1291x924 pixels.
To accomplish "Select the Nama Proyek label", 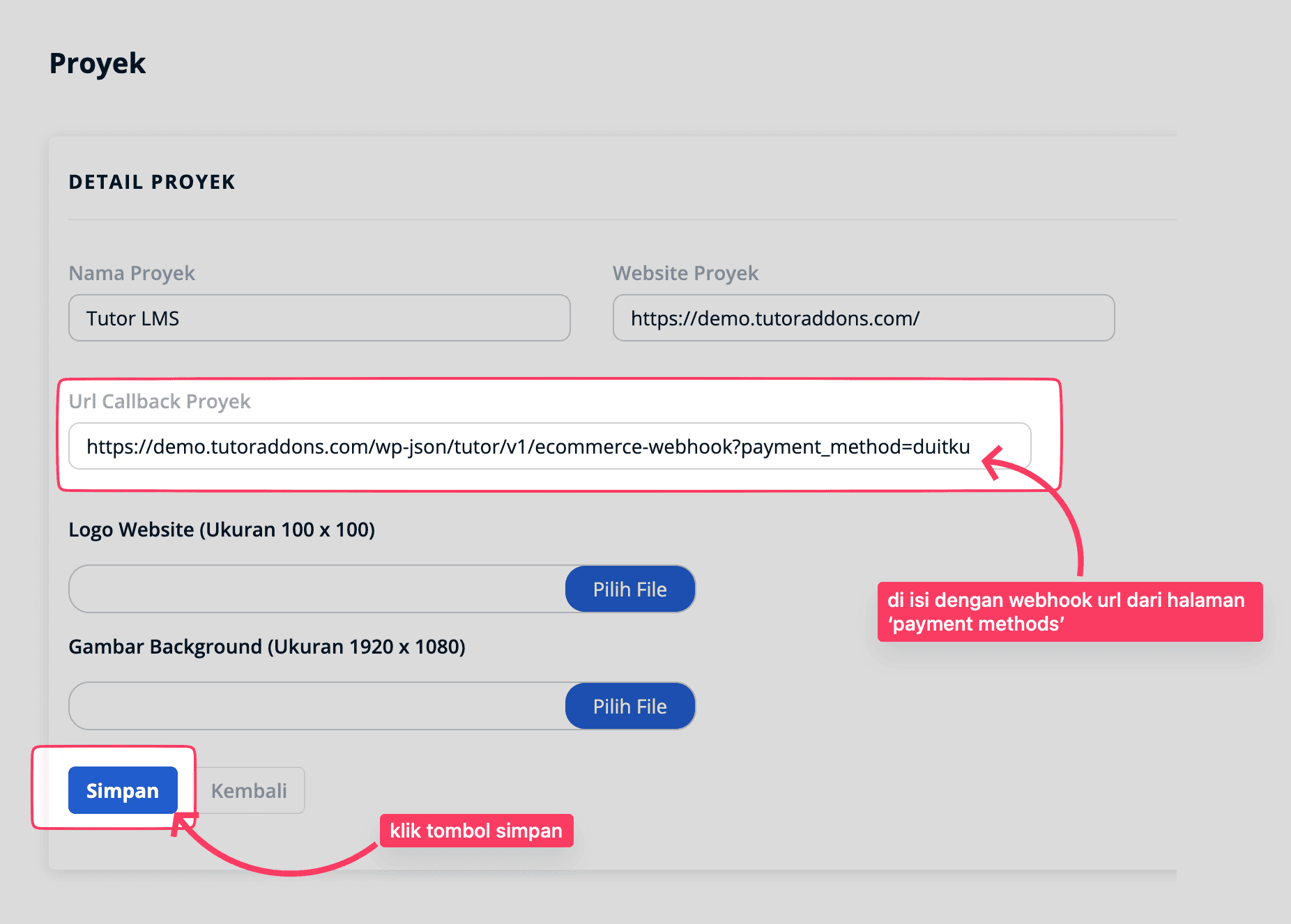I will (x=132, y=273).
